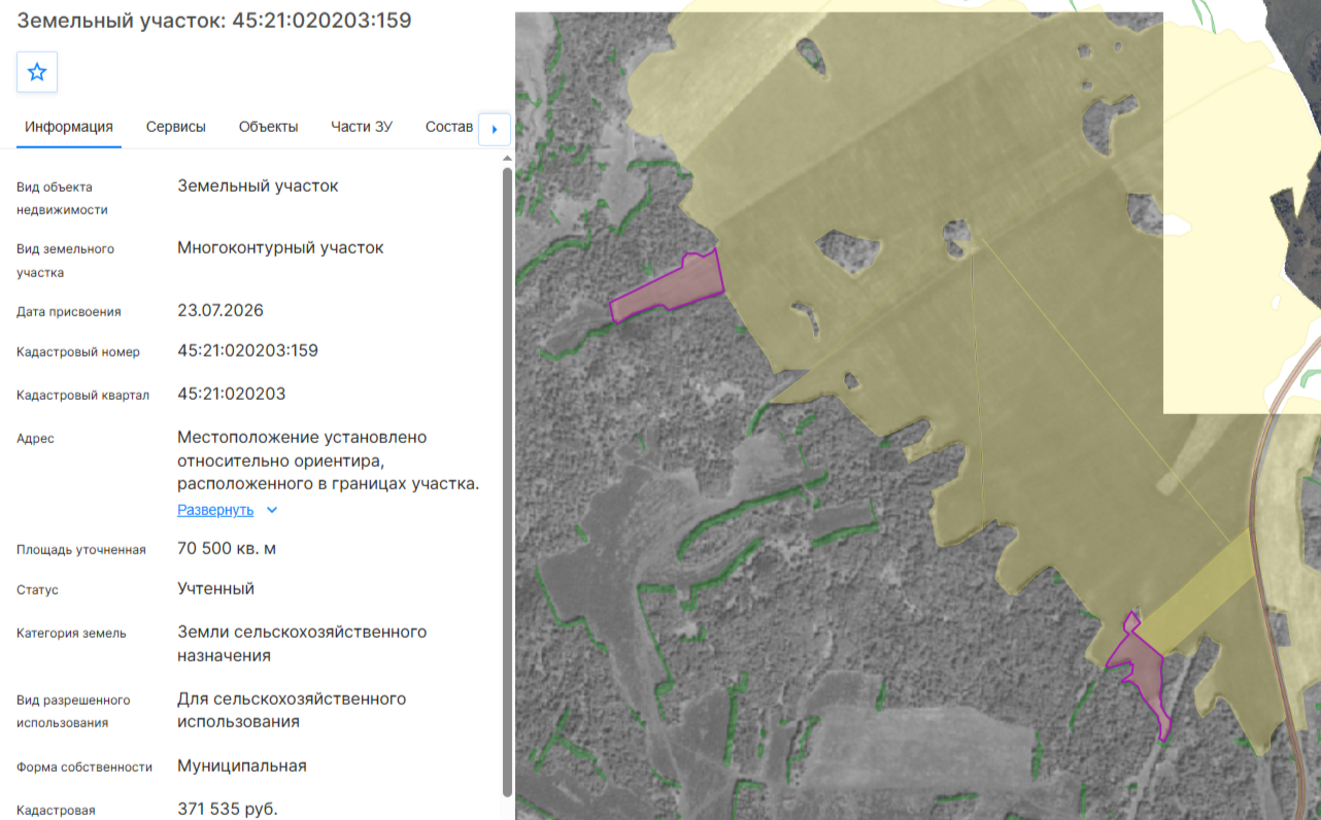Screen dimensions: 1321x820
Task: Click the ownership value Муниципальная
Action: (x=242, y=766)
